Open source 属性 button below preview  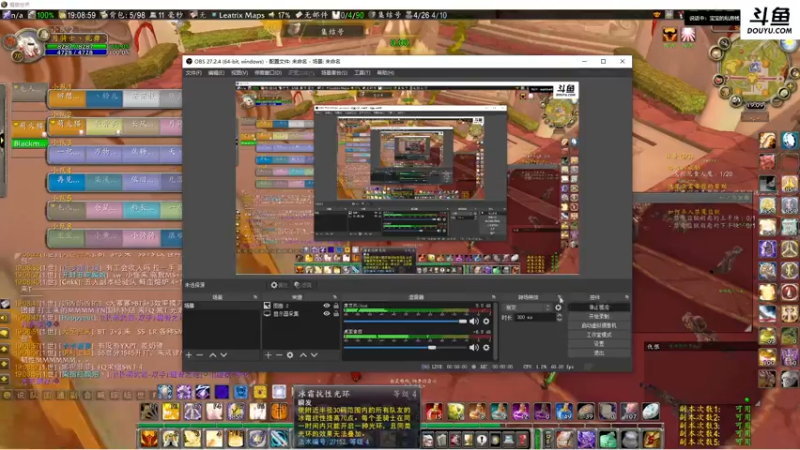[x=279, y=285]
